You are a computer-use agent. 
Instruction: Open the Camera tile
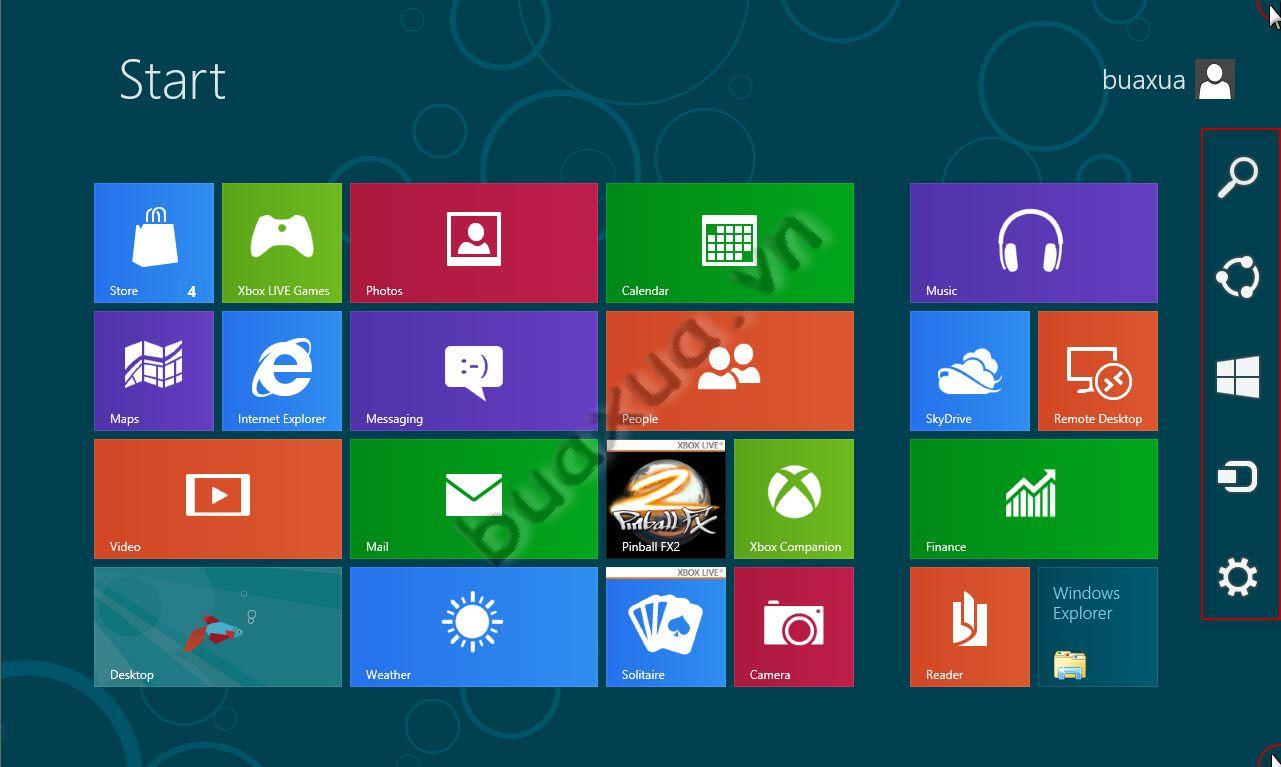(x=794, y=627)
